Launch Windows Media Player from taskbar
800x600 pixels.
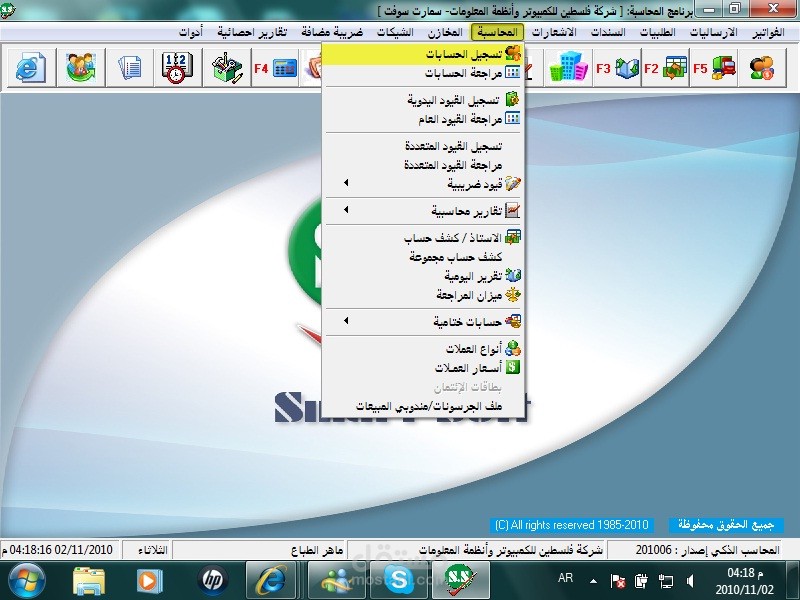[149, 581]
